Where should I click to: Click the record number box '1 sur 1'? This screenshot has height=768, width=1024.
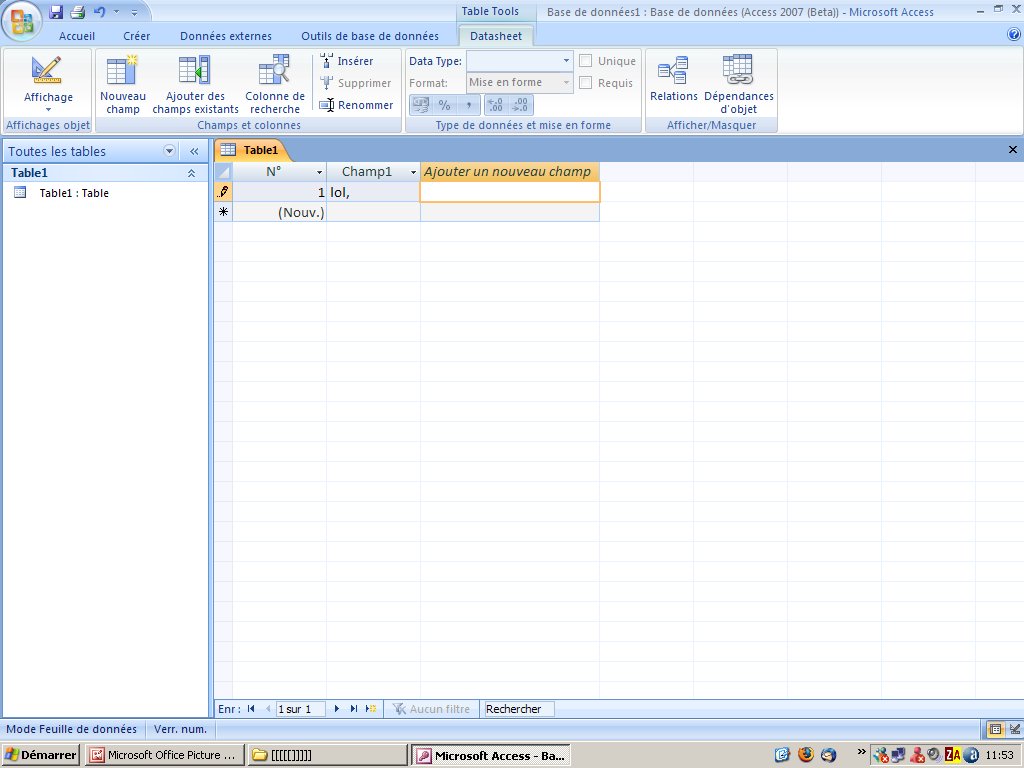(300, 709)
